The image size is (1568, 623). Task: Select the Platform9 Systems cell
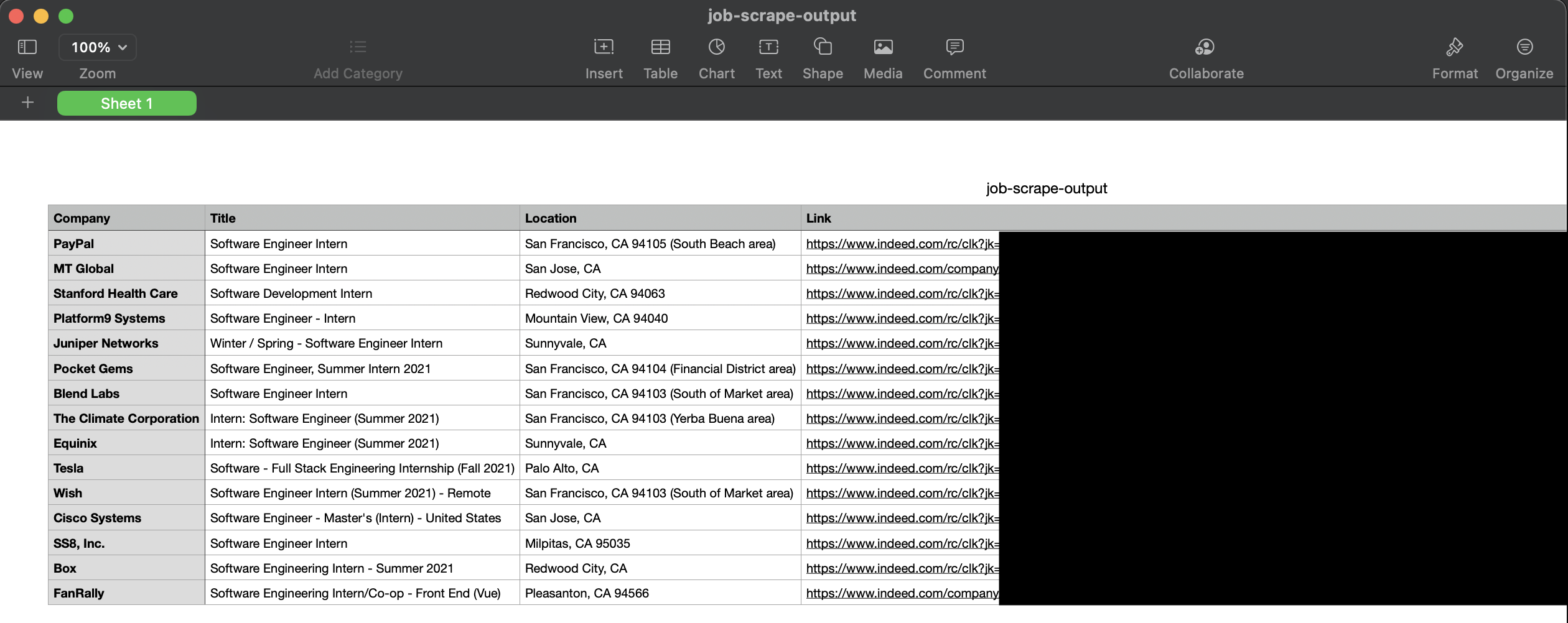[x=126, y=318]
